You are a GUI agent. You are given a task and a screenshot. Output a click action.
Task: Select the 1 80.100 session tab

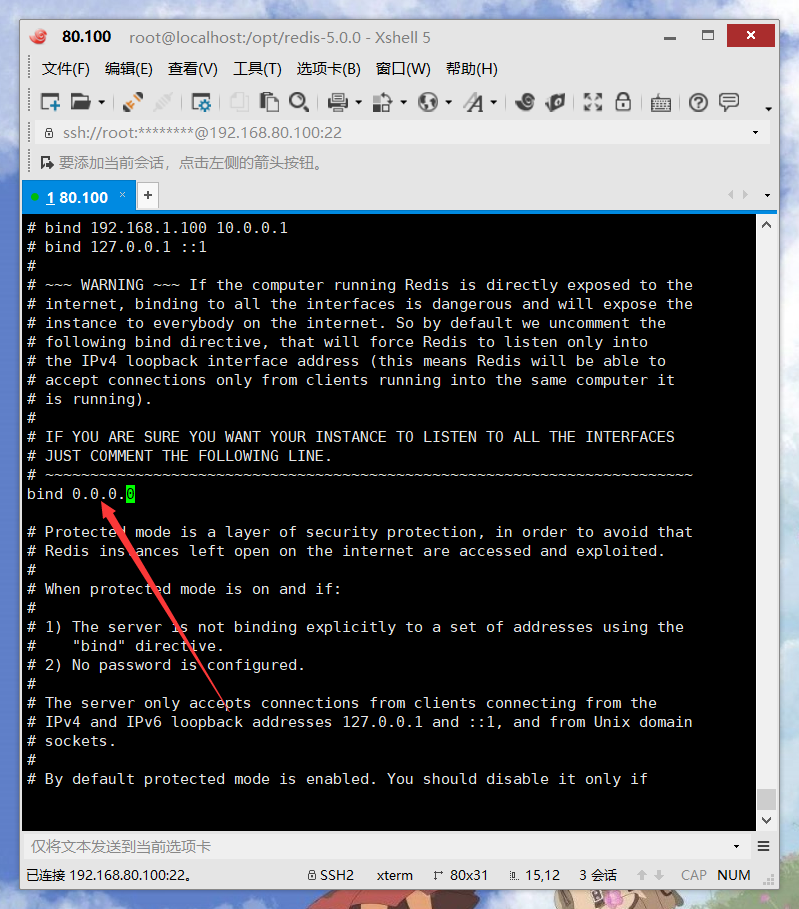[77, 198]
